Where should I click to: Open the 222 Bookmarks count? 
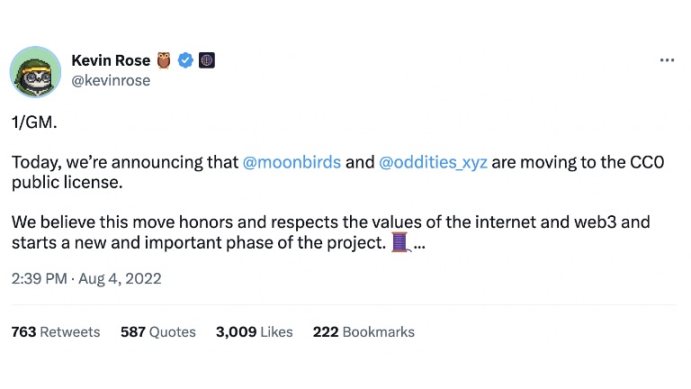click(364, 332)
